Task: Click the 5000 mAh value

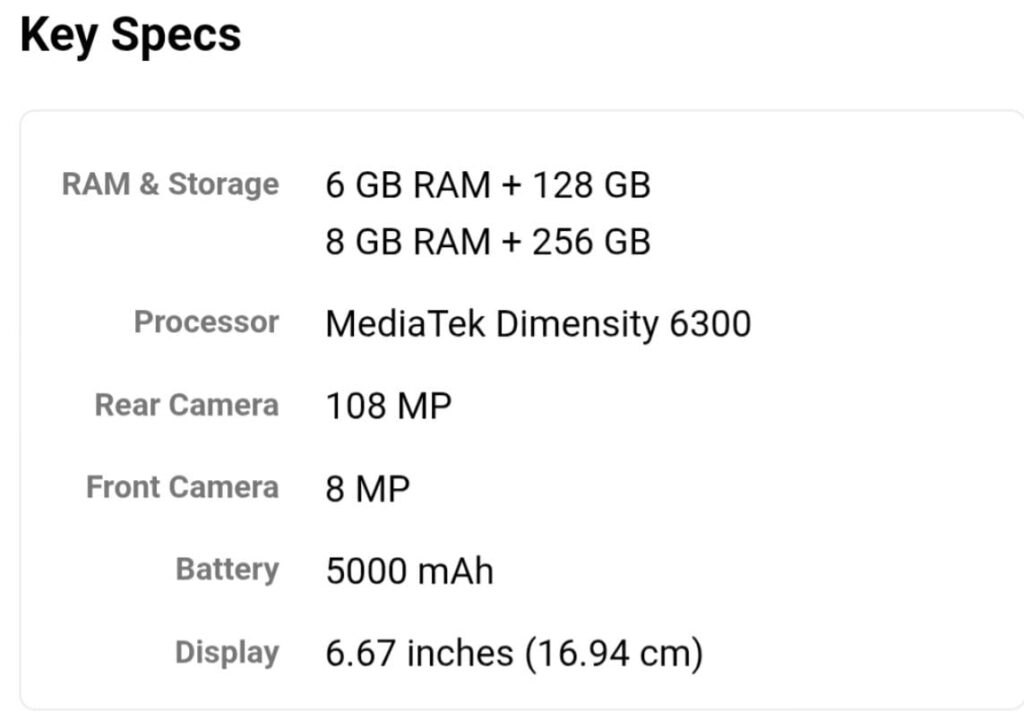Action: pyautogui.click(x=409, y=571)
